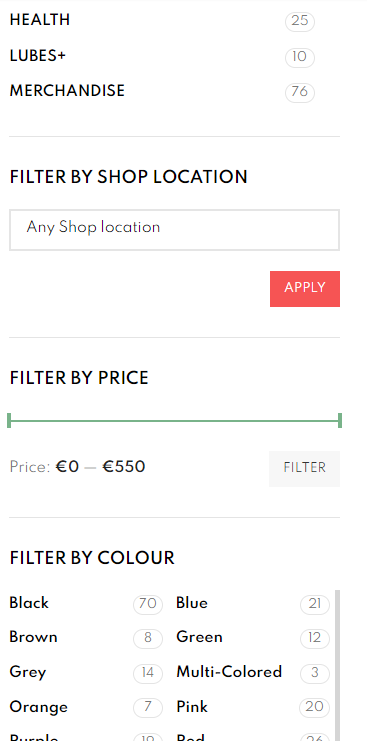Click the colour list scrollbar
367x741 pixels.
click(x=337, y=665)
